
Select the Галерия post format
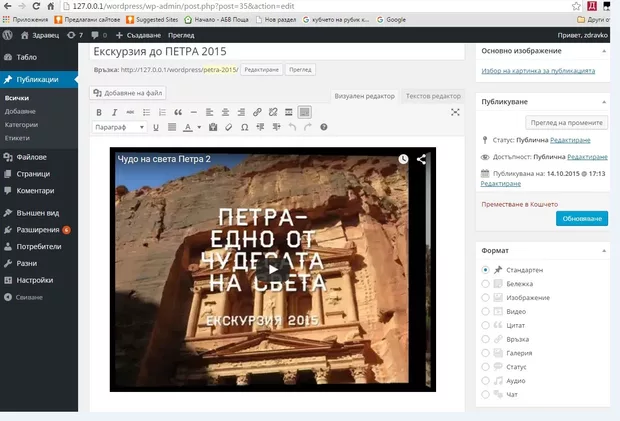coord(486,353)
